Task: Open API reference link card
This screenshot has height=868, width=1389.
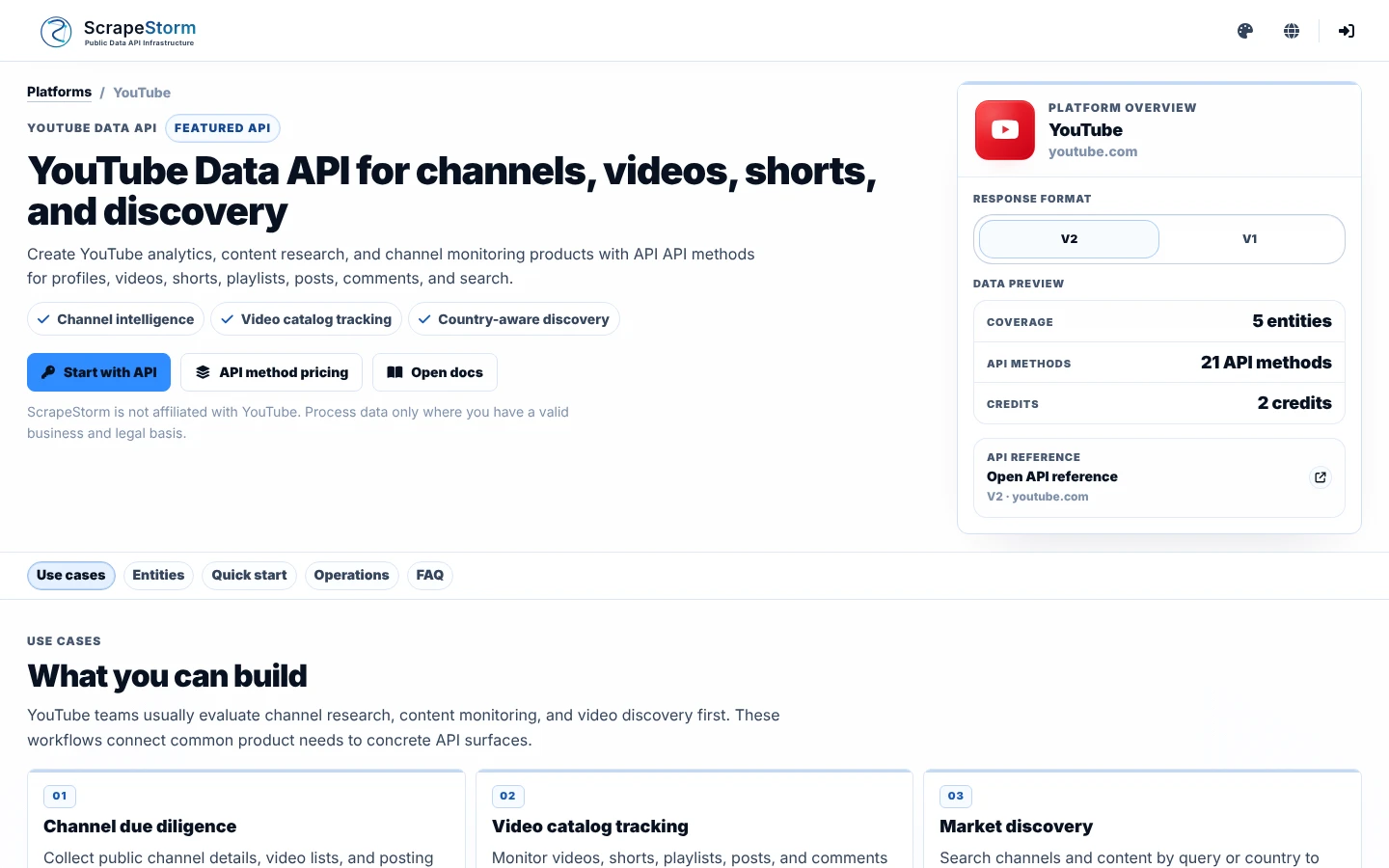Action: (x=1159, y=477)
